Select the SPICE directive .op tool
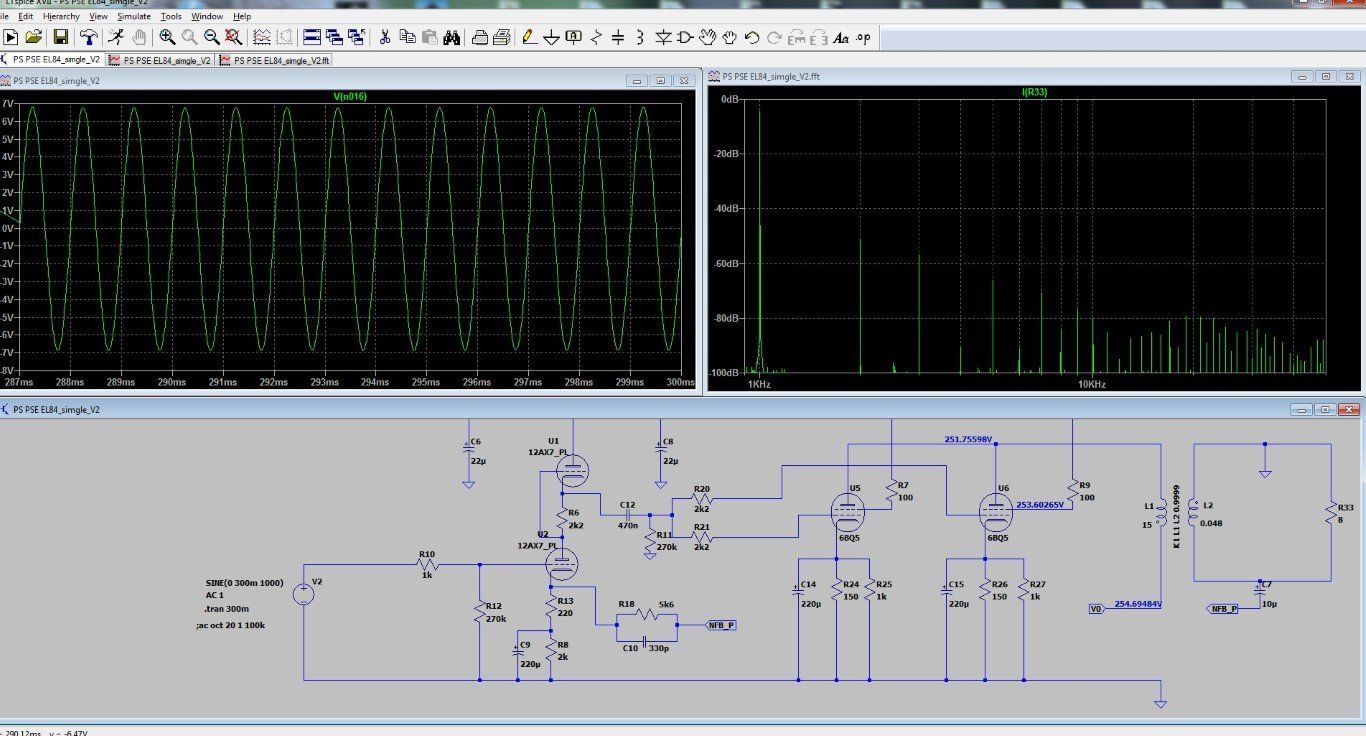1366x736 pixels. (x=864, y=37)
